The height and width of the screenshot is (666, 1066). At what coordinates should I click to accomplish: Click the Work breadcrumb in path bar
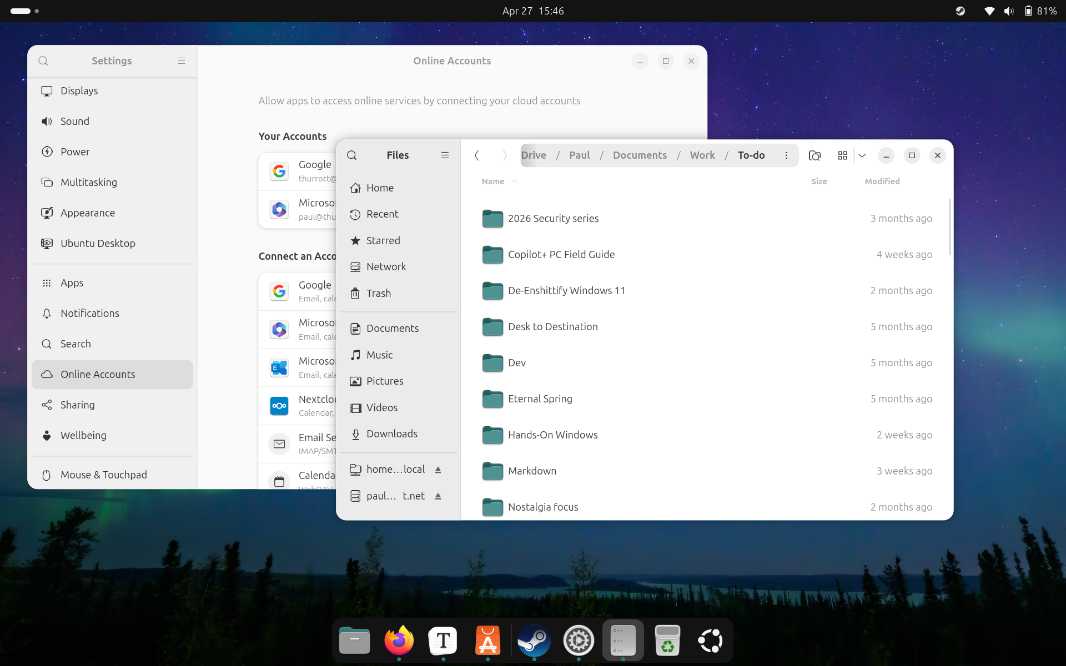click(702, 155)
